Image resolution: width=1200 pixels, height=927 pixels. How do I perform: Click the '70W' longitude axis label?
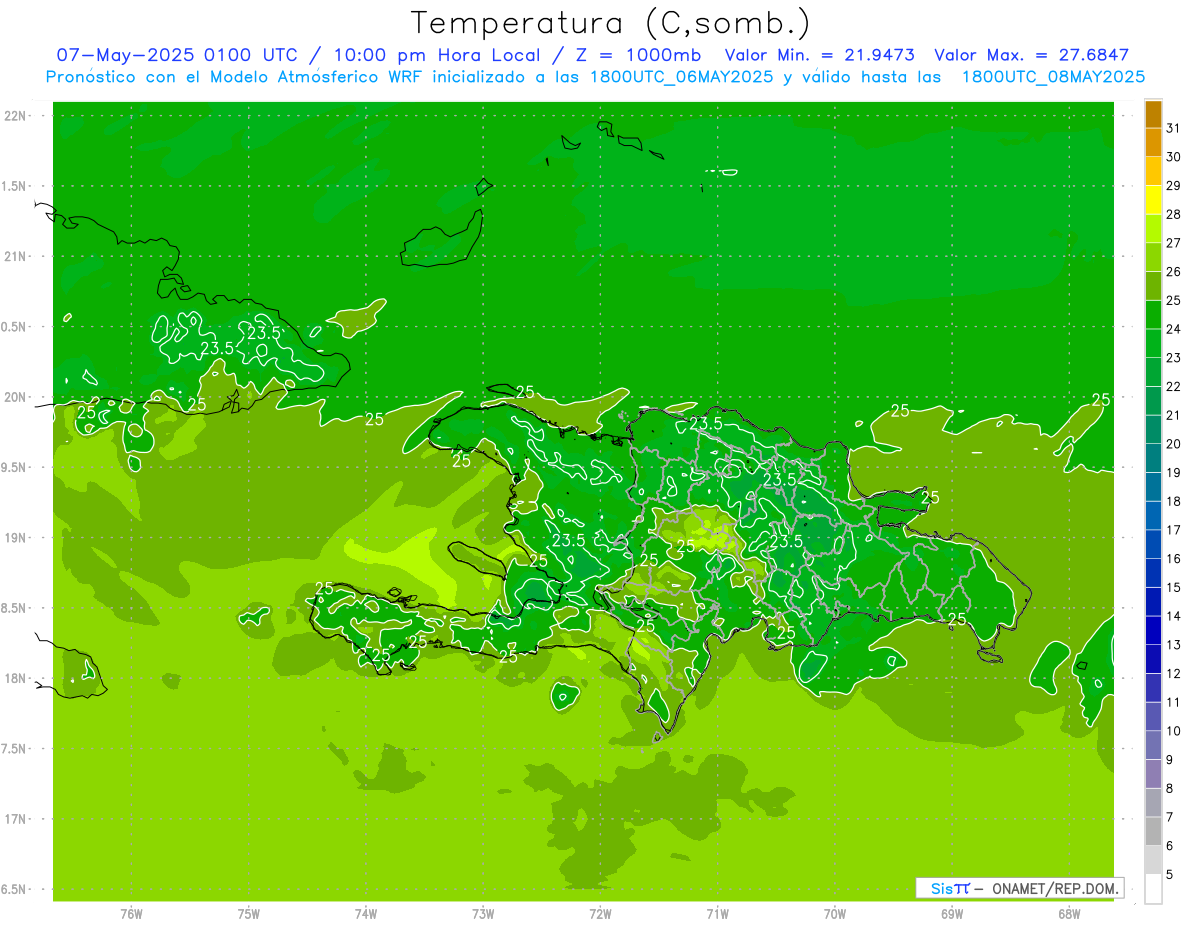point(835,913)
